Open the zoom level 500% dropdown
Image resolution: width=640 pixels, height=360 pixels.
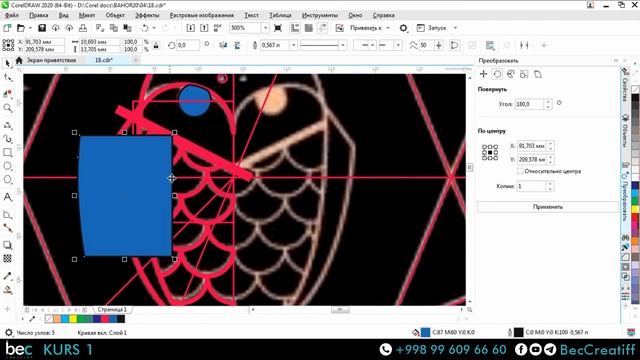(x=265, y=28)
